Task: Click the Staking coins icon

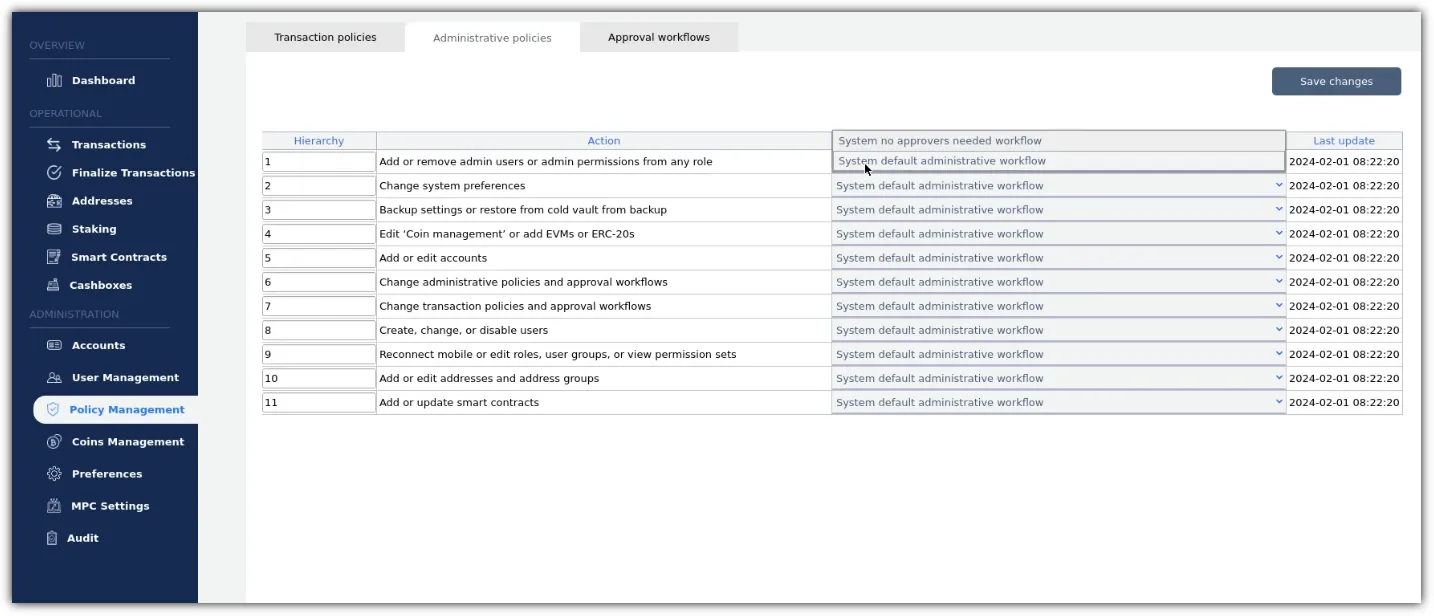Action: [x=54, y=229]
